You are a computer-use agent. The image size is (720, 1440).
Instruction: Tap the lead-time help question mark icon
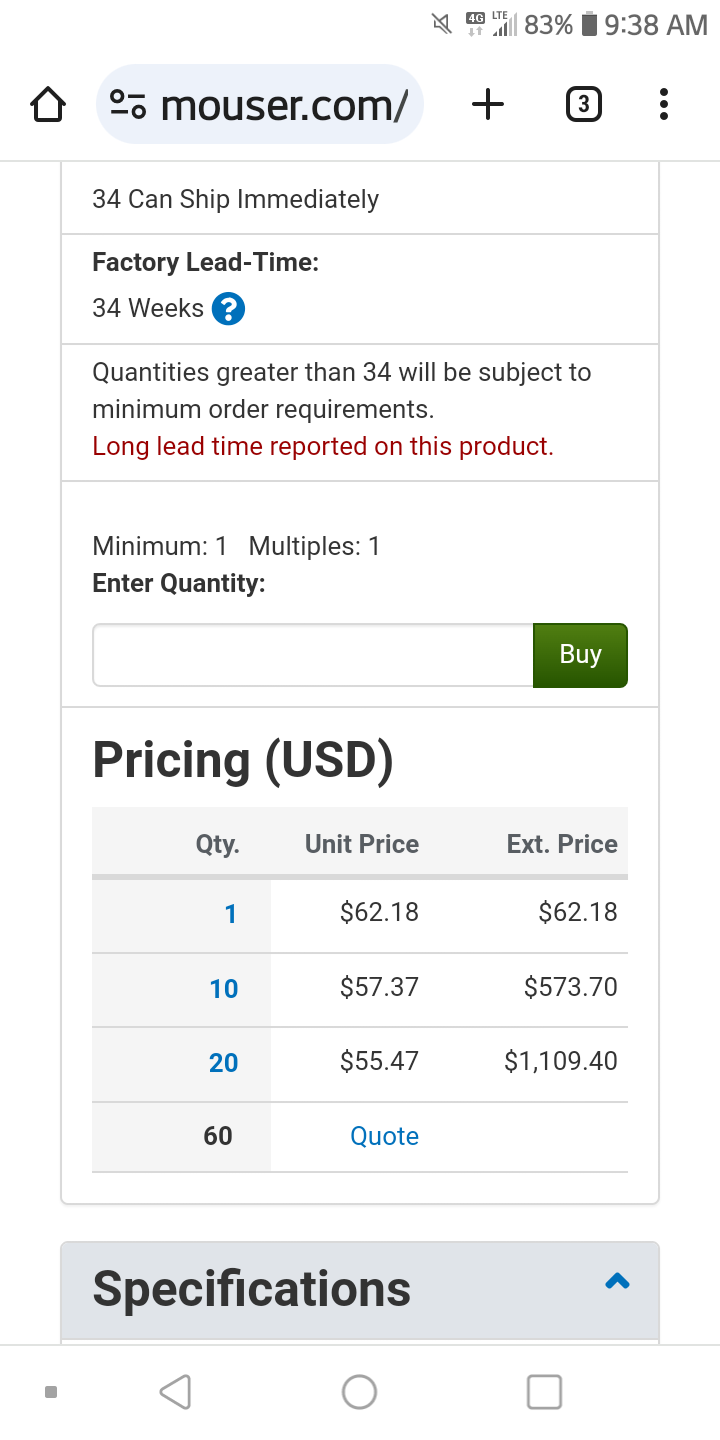(x=228, y=309)
